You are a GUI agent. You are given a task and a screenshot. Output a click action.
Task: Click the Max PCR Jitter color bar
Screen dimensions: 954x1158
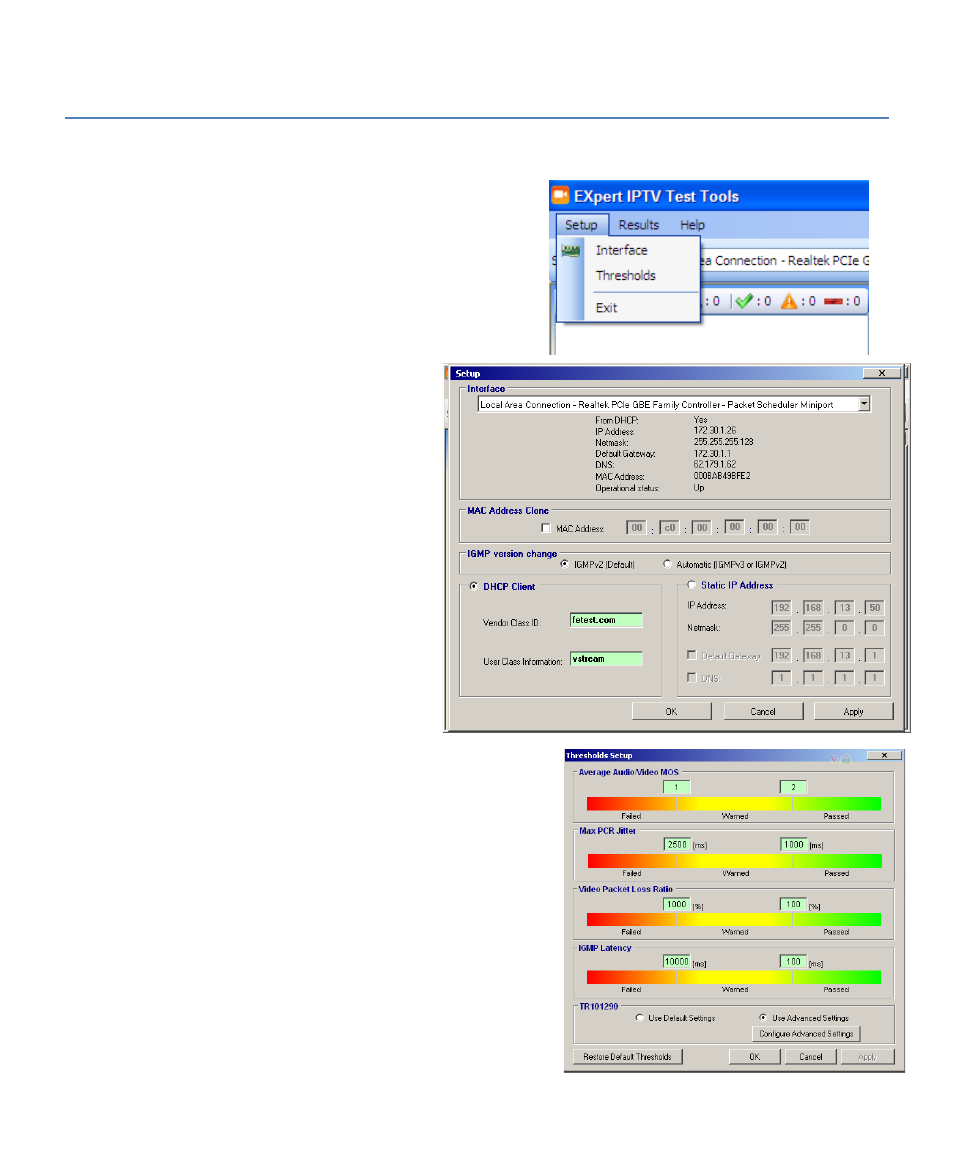click(x=735, y=861)
